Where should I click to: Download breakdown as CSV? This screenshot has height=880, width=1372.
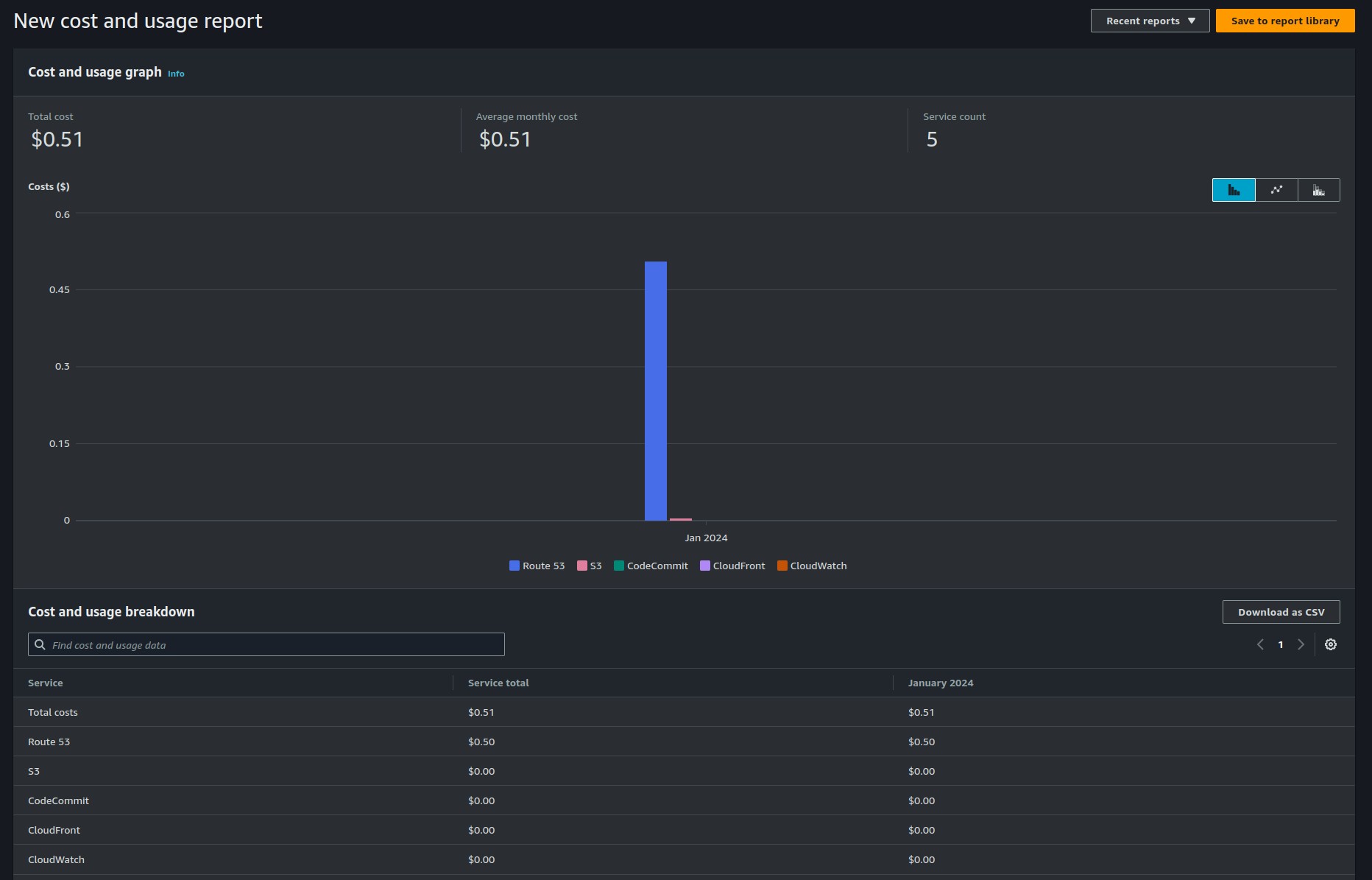tap(1281, 612)
